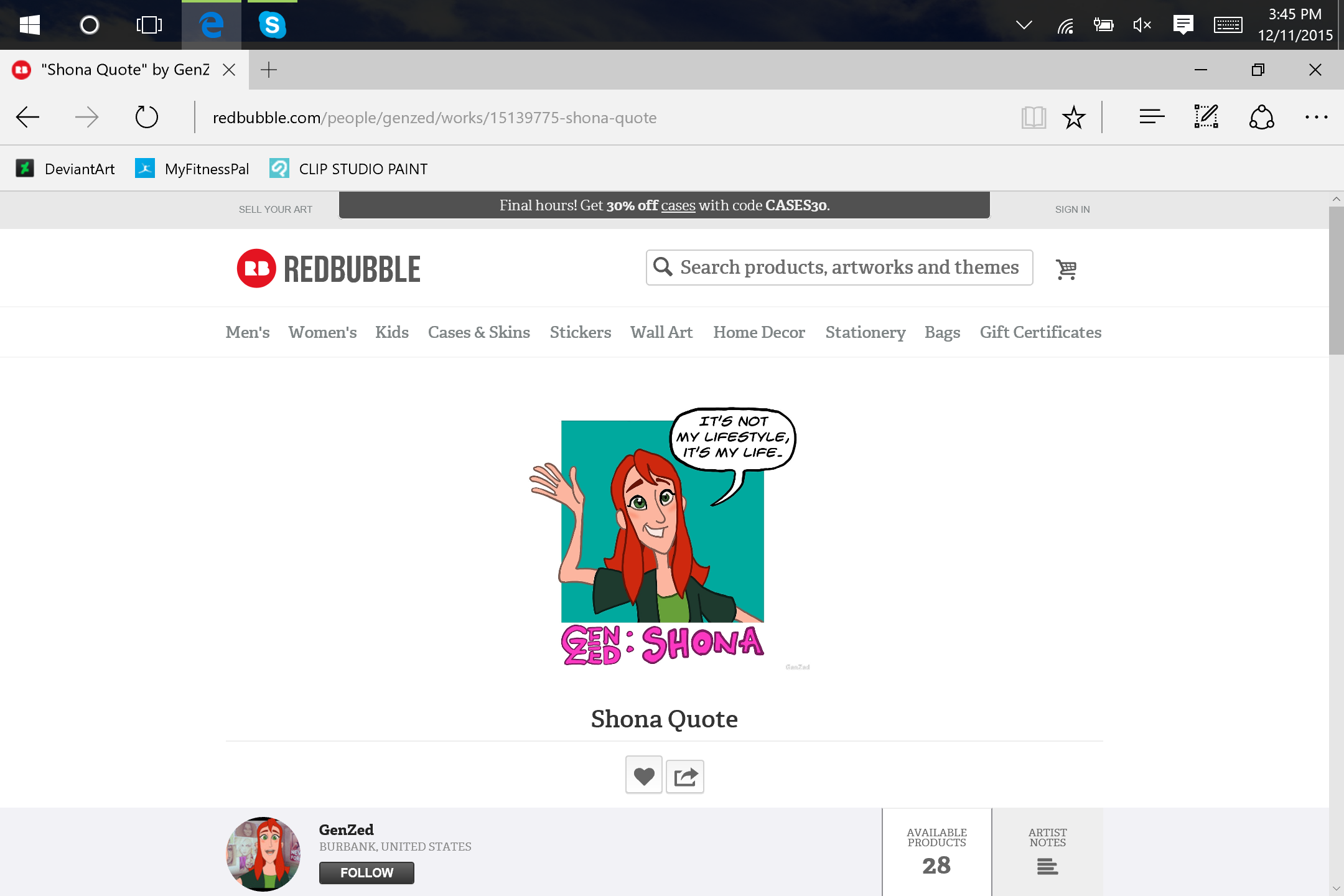Click the muted volume icon
This screenshot has height=896, width=1344.
click(1142, 25)
